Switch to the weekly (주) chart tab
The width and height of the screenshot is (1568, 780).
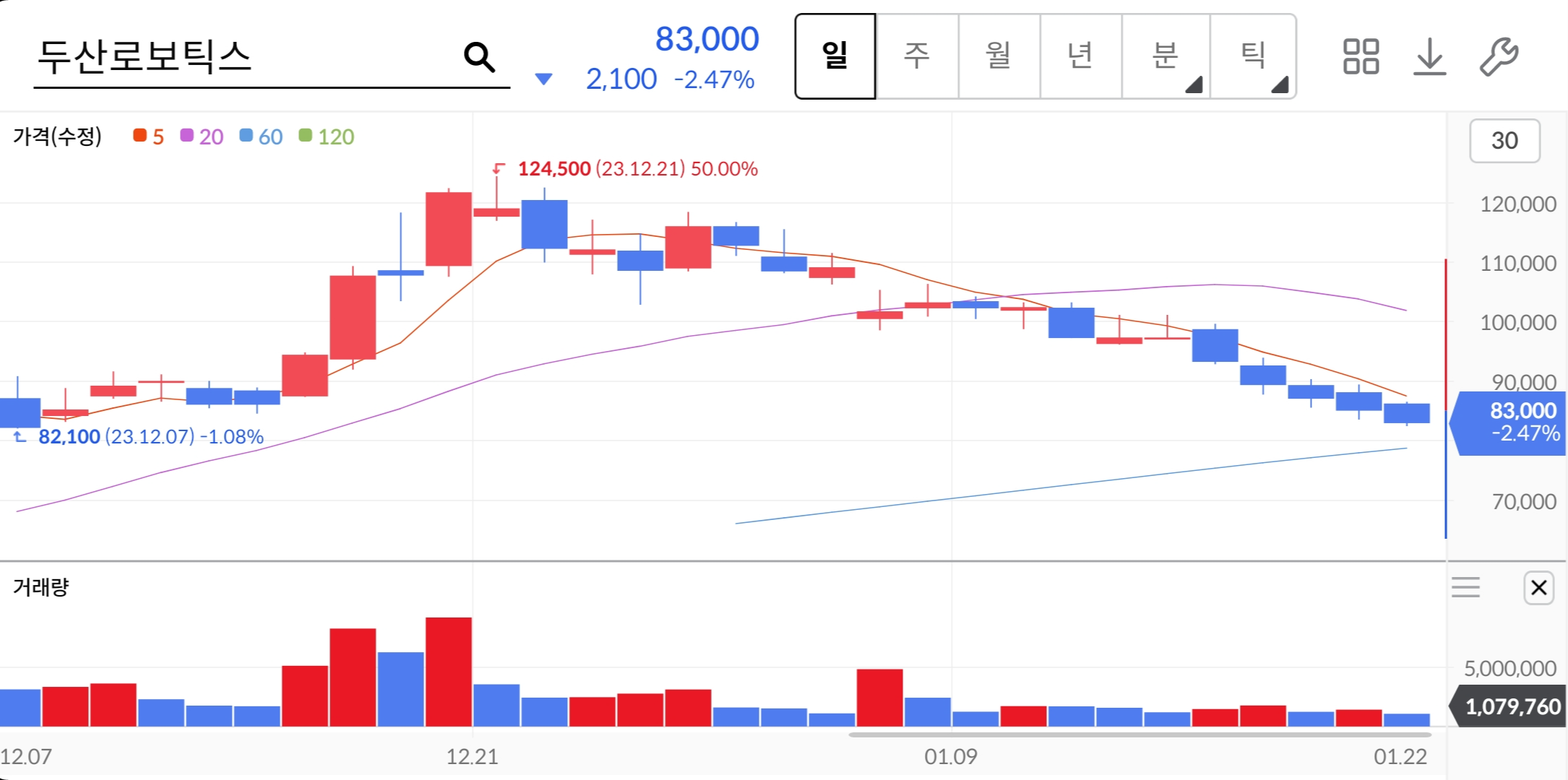coord(916,56)
